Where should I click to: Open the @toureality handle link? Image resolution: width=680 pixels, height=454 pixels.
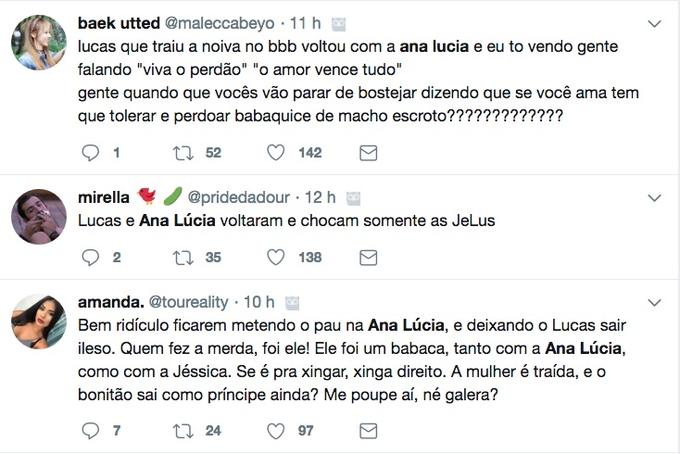click(x=189, y=302)
